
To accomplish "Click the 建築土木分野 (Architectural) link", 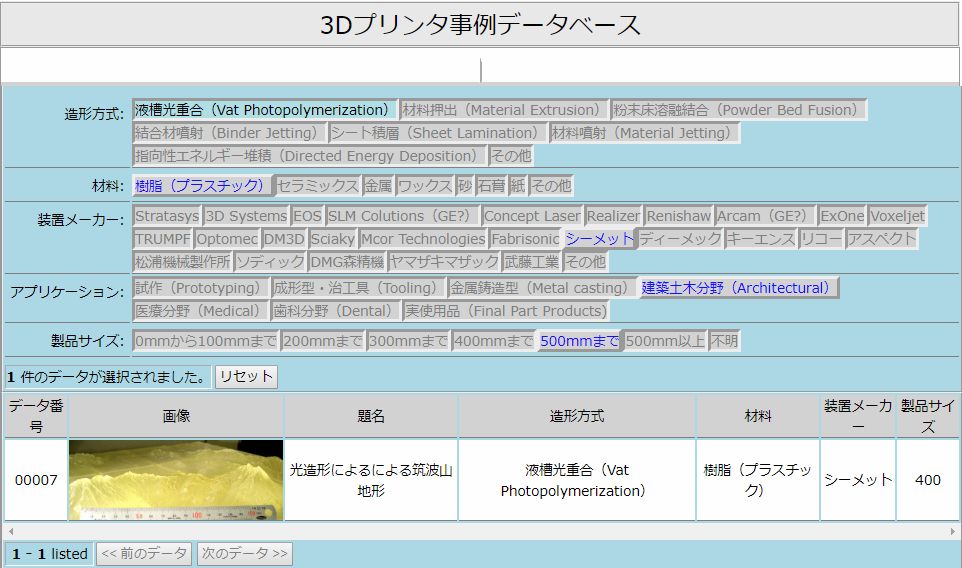I will pyautogui.click(x=739, y=288).
